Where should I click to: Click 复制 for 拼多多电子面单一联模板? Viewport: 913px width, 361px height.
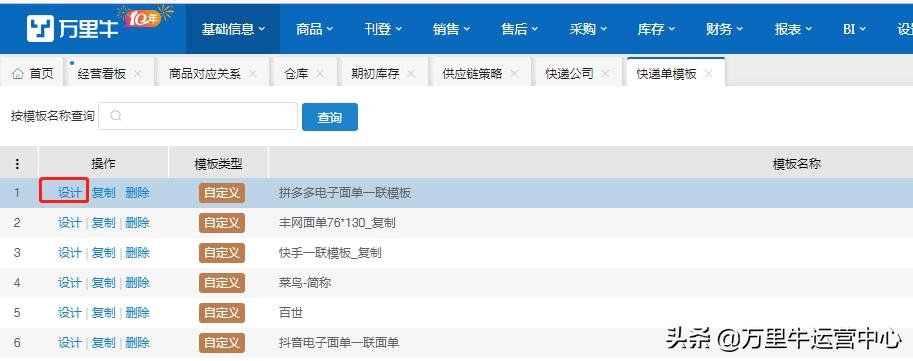[104, 193]
